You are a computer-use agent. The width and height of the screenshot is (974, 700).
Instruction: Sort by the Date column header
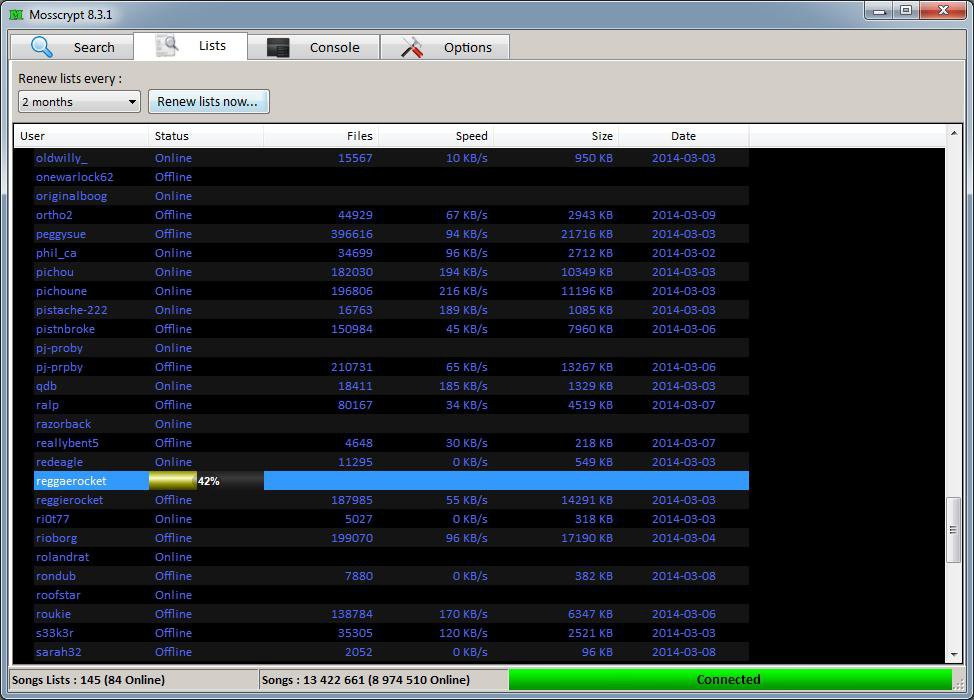[x=683, y=136]
